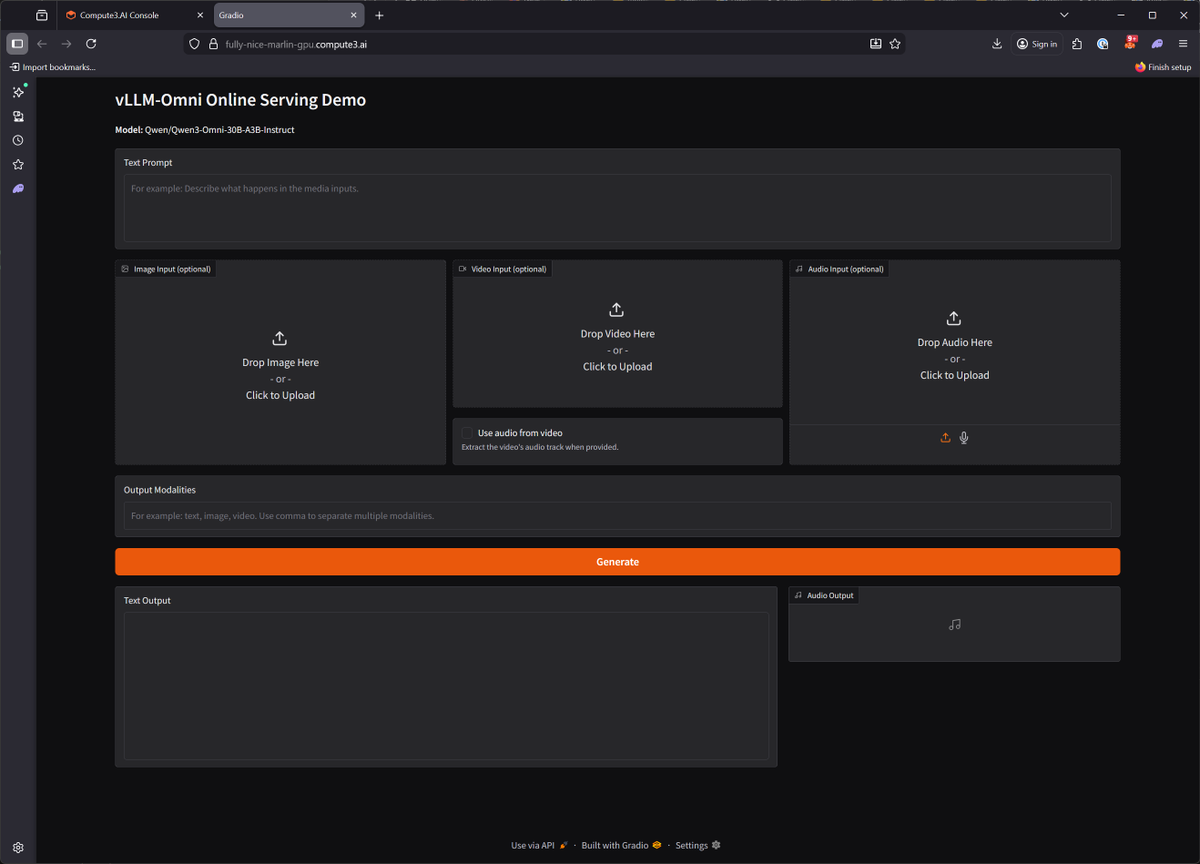
Task: Click the Audio Output music note placeholder
Action: 954,625
